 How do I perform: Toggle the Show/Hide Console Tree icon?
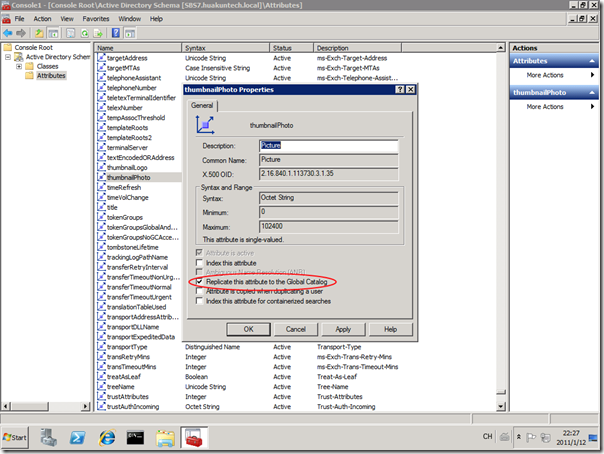tap(53, 33)
